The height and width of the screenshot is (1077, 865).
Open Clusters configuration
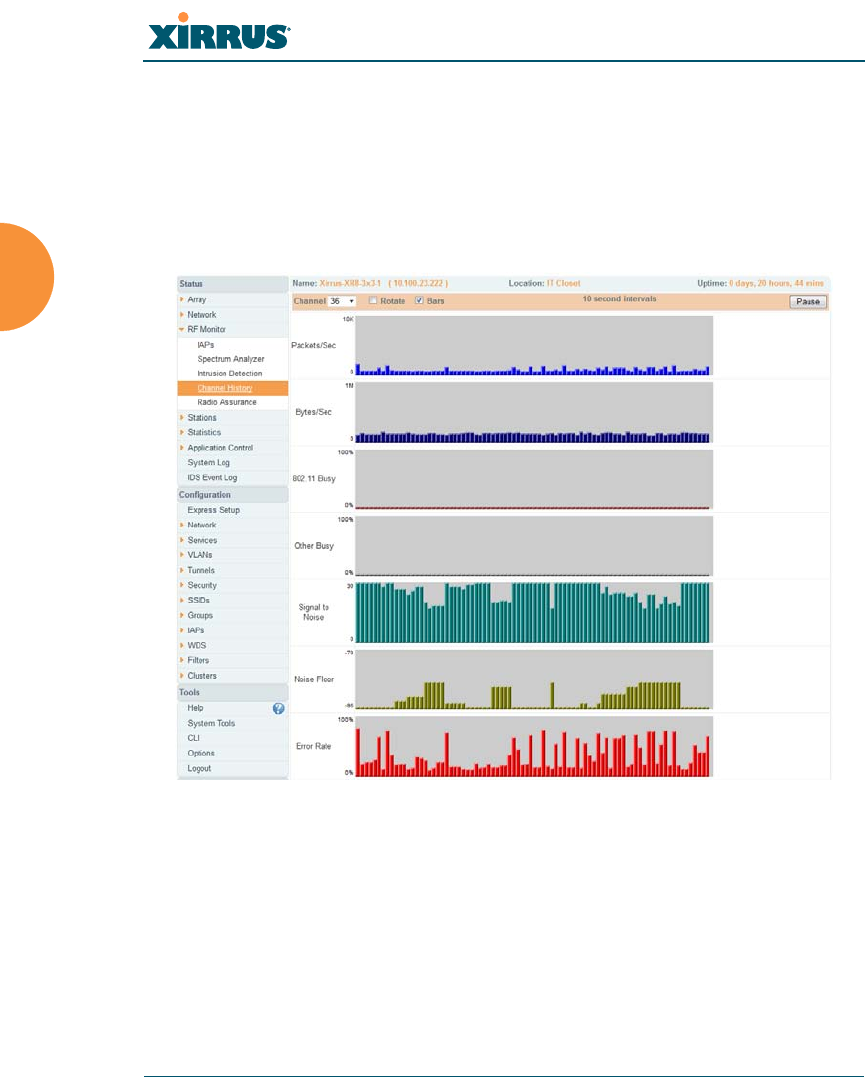click(x=202, y=676)
